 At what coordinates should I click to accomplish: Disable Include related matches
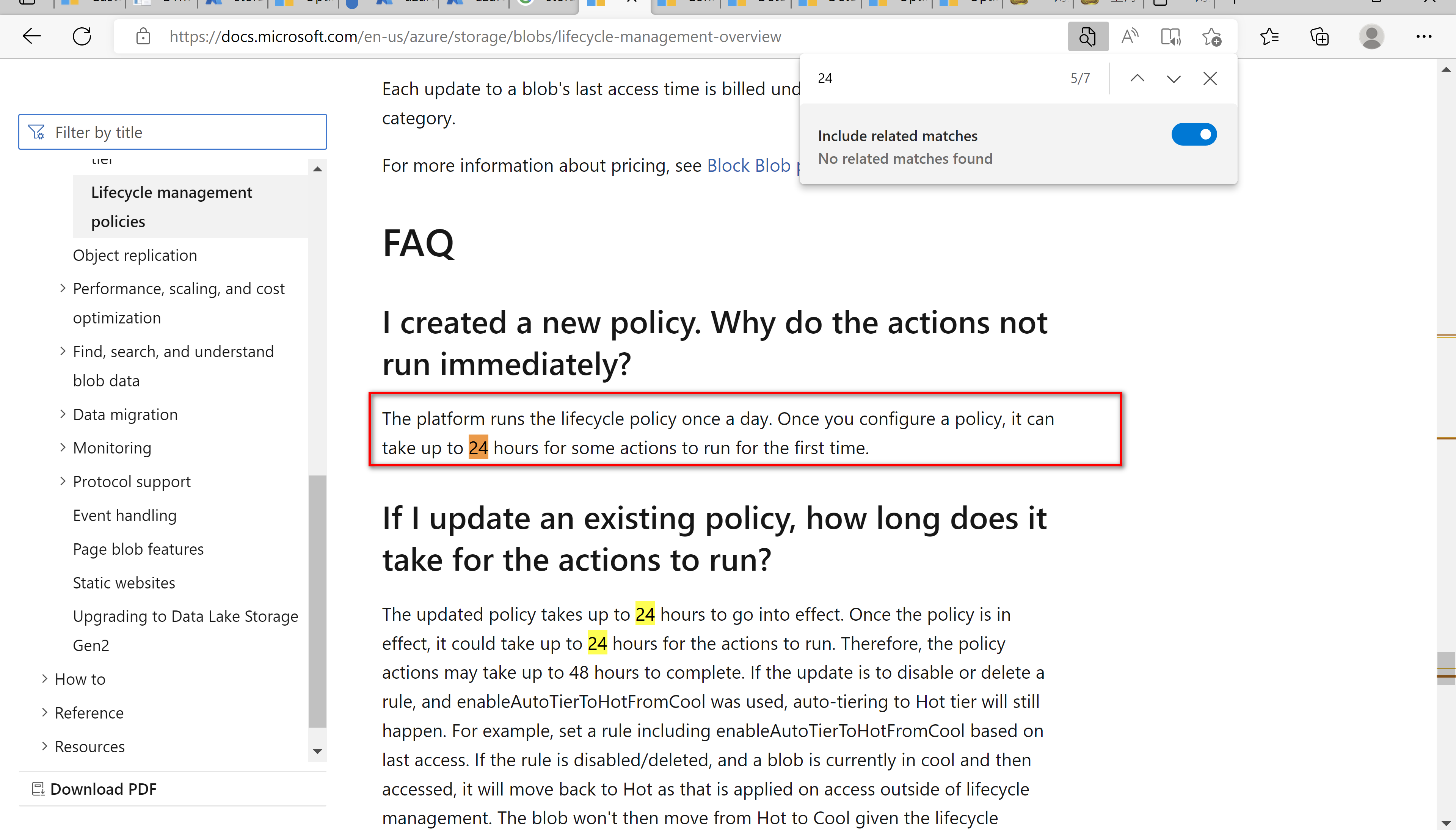click(1194, 135)
